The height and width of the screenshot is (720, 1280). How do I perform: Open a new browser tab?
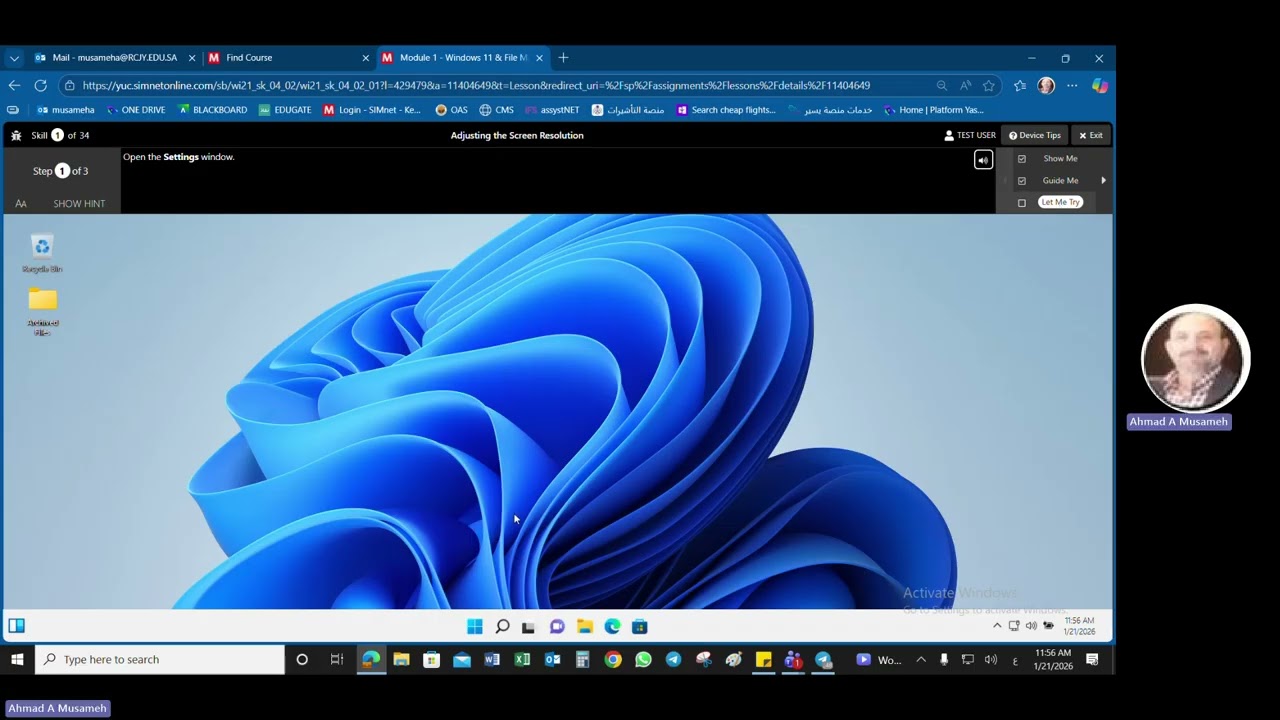(563, 58)
